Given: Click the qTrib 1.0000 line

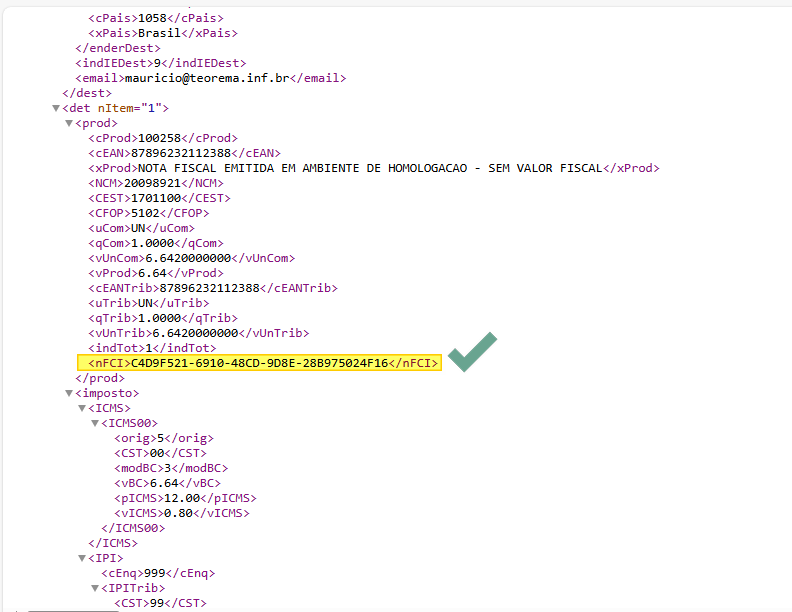Looking at the screenshot, I should 163,318.
